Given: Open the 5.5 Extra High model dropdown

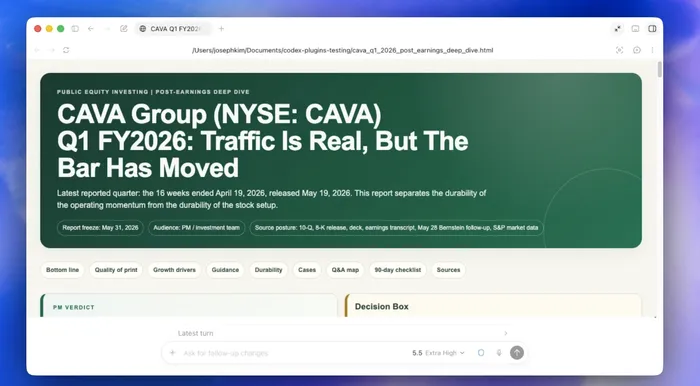Looking at the screenshot, I should click(438, 353).
